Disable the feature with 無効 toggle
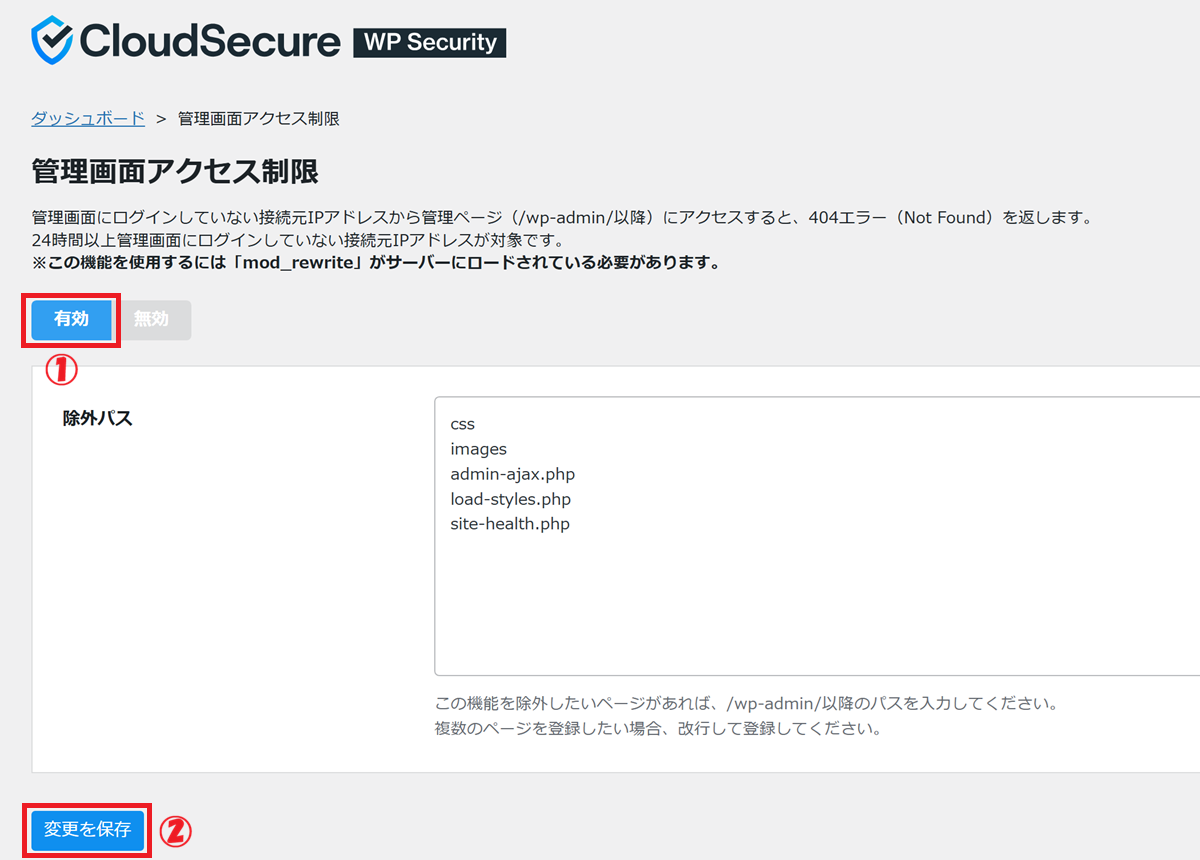The height and width of the screenshot is (860, 1200). (151, 319)
